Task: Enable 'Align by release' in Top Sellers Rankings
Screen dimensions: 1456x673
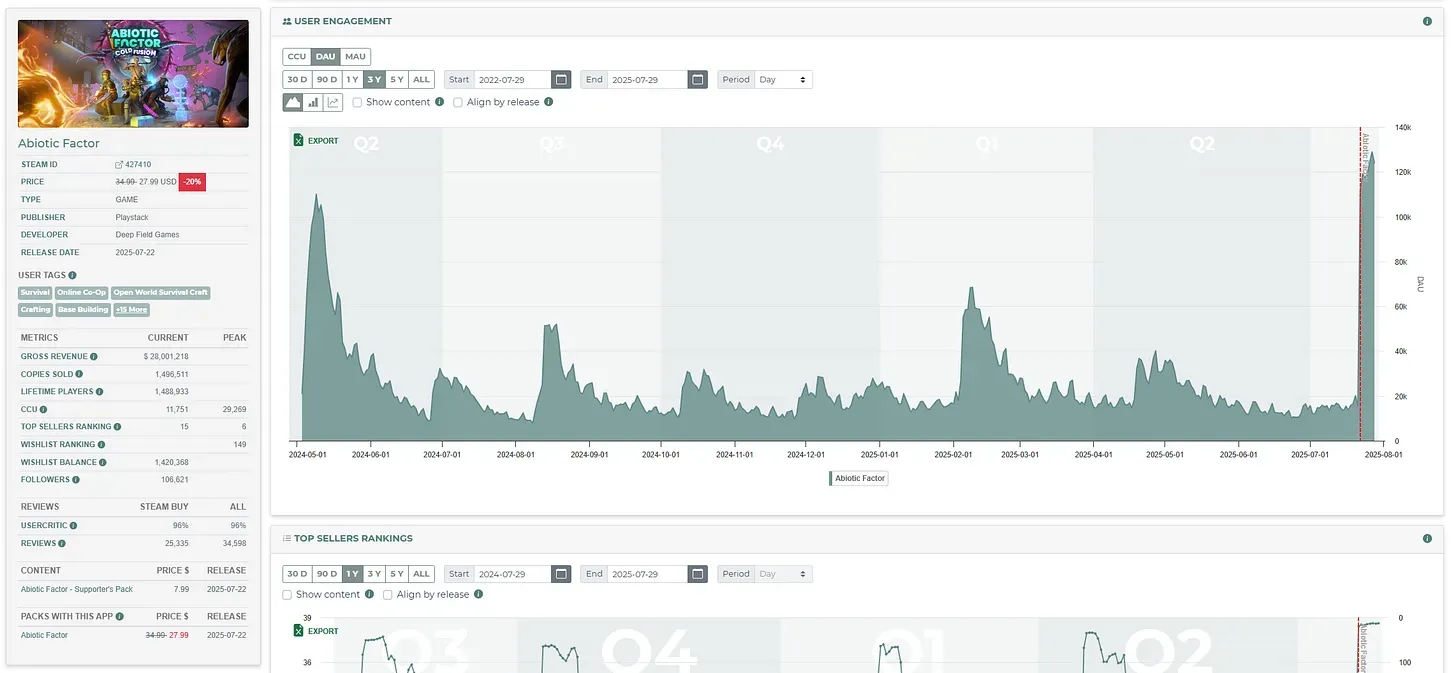Action: [x=388, y=594]
